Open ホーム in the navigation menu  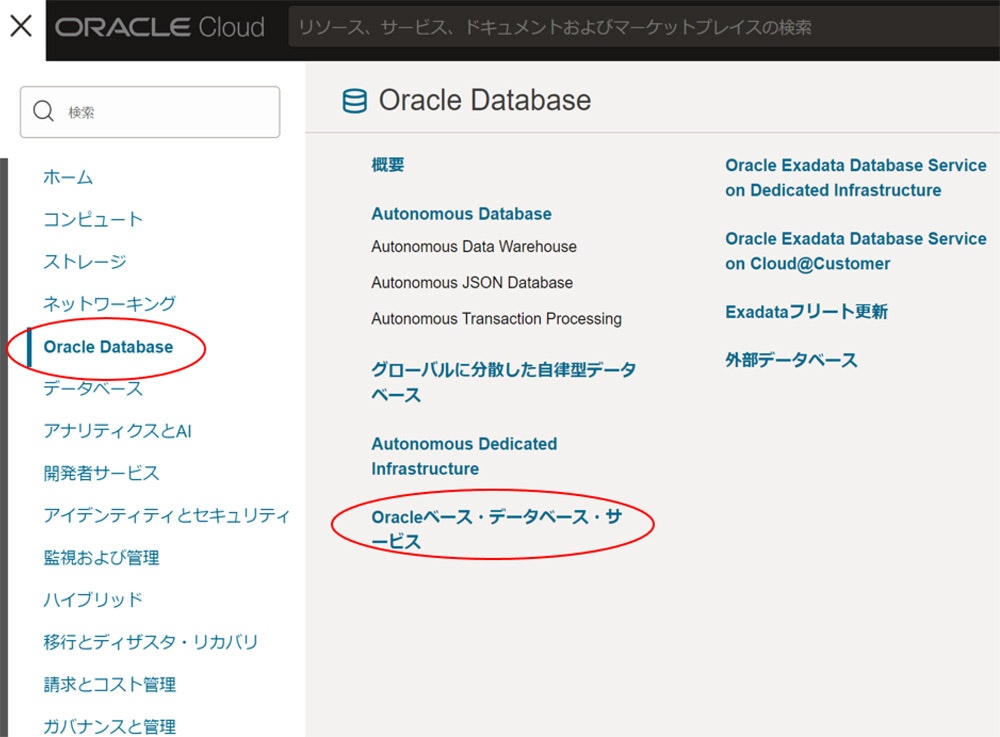(x=68, y=177)
